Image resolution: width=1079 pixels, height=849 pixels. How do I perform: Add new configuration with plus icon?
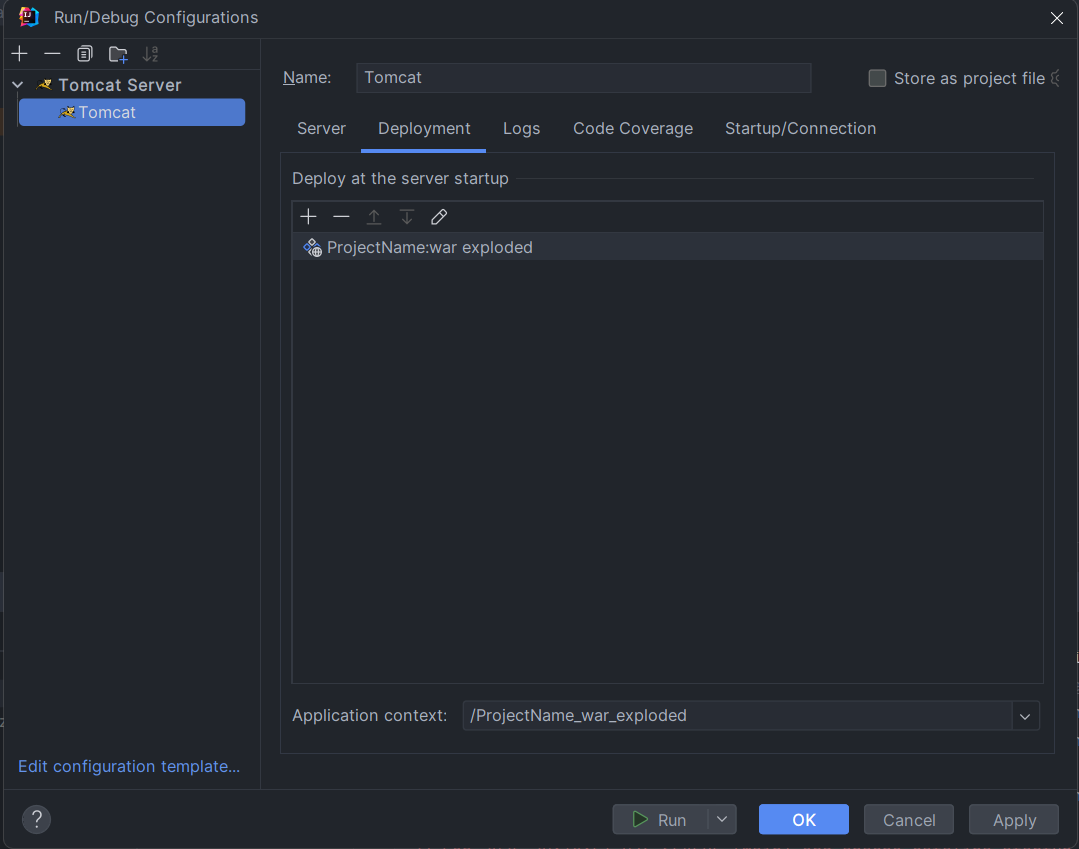[x=20, y=54]
